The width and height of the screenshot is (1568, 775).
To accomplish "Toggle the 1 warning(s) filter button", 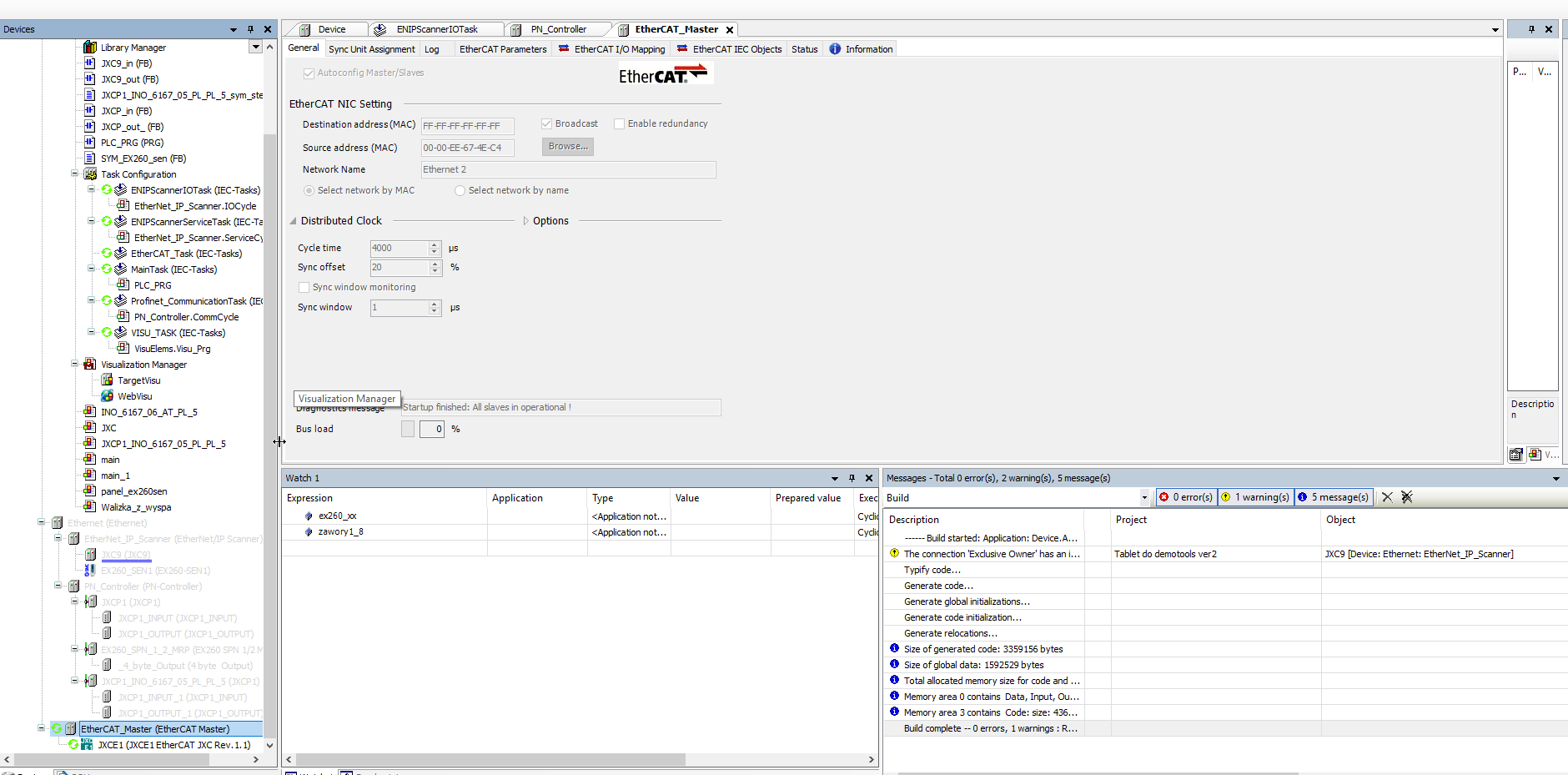I will 1255,496.
